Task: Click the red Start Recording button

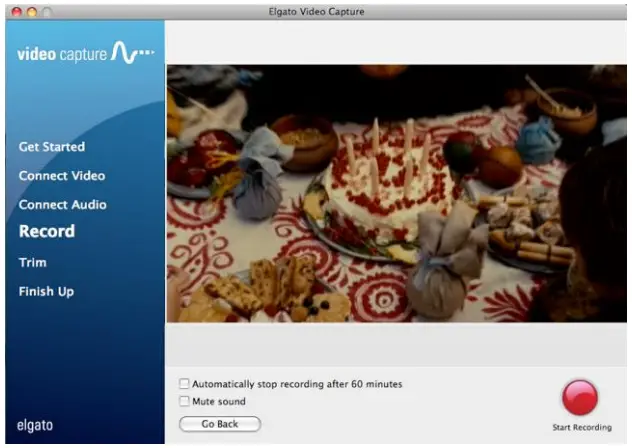Action: click(x=580, y=398)
